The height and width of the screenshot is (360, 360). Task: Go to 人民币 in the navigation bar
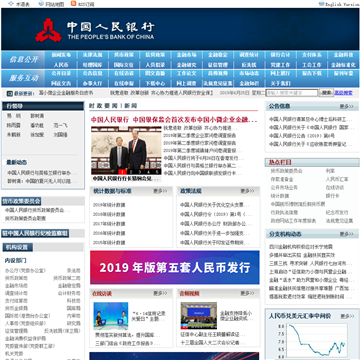61,65
